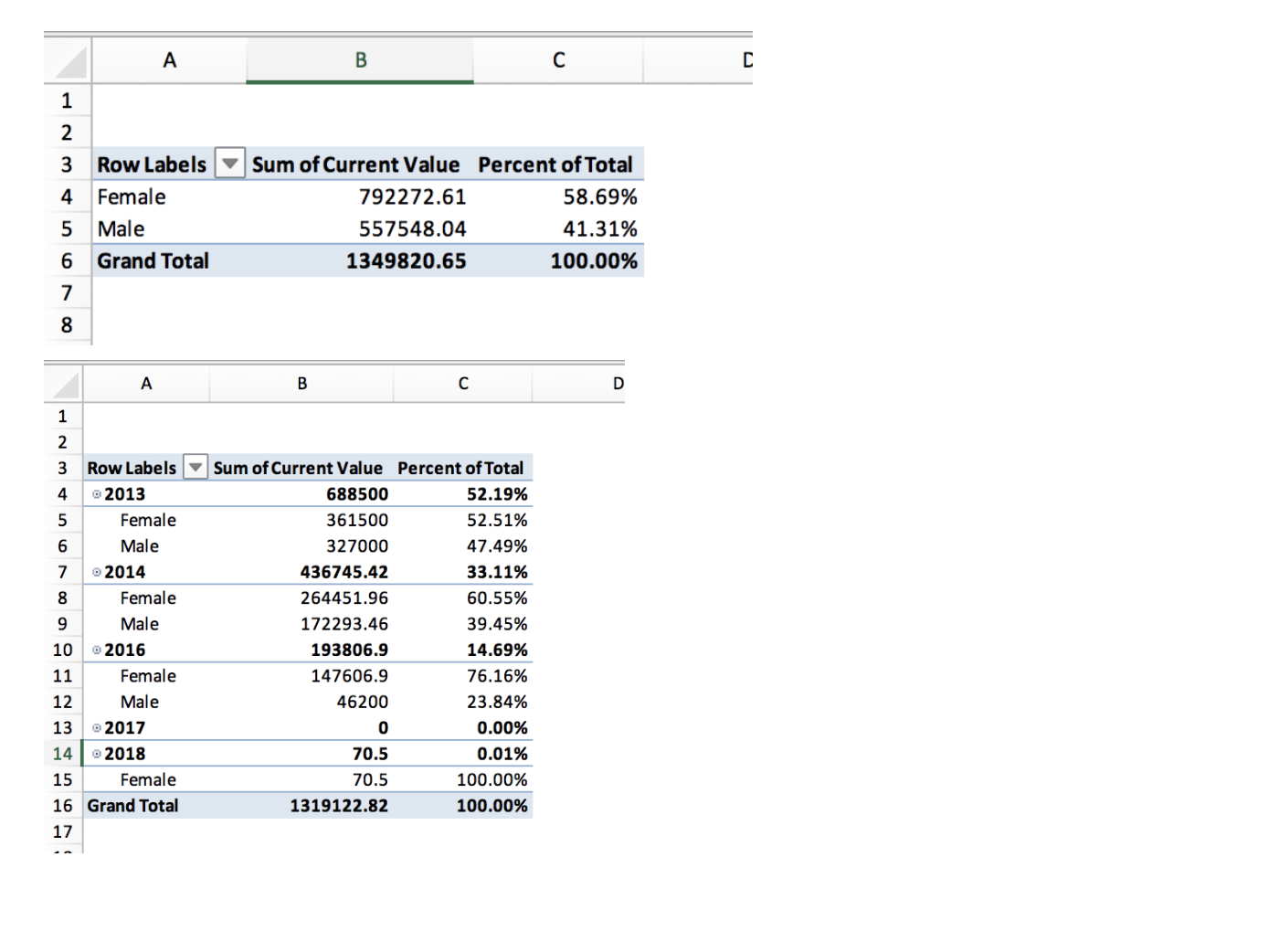Click the cell showing 147606.9
Image resolution: width=1268 pixels, height=952 pixels.
pos(301,676)
